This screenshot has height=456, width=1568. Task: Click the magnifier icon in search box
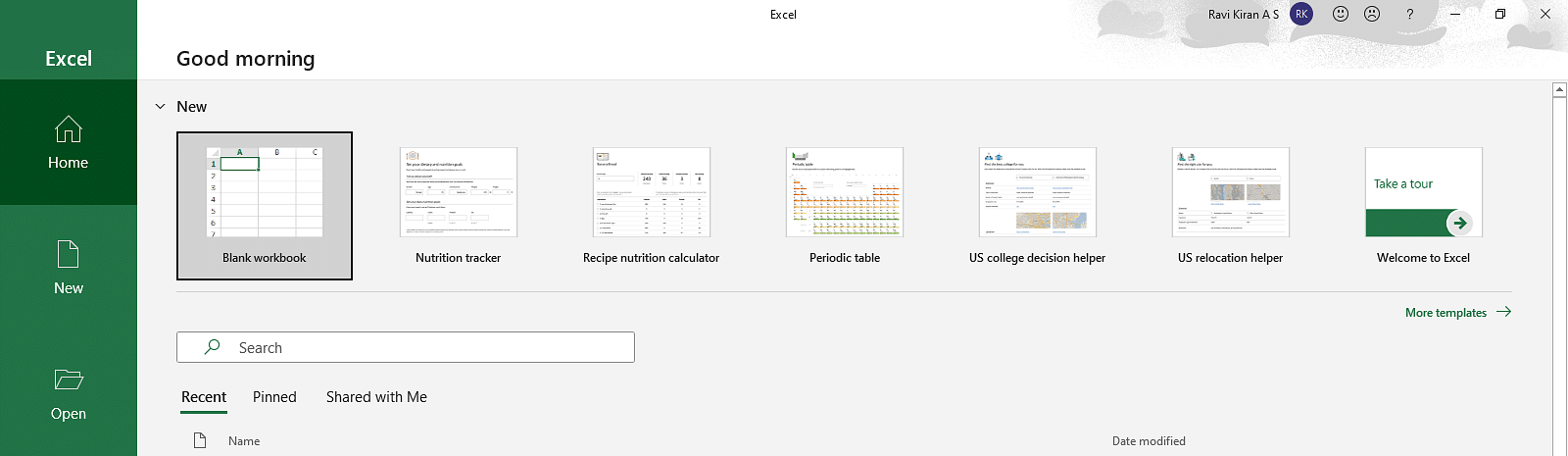click(212, 347)
